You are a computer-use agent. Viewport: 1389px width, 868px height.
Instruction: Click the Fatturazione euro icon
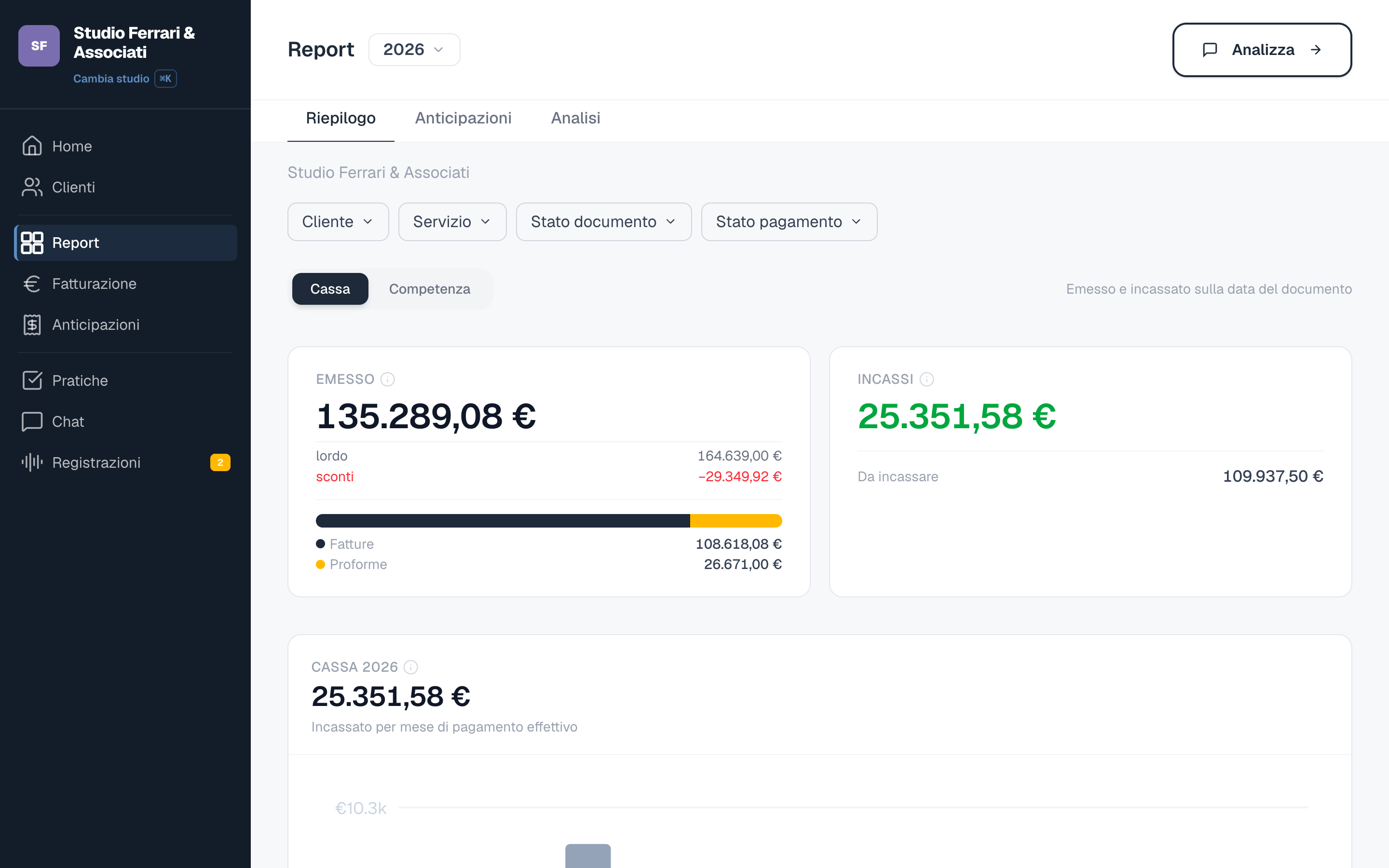(x=32, y=284)
